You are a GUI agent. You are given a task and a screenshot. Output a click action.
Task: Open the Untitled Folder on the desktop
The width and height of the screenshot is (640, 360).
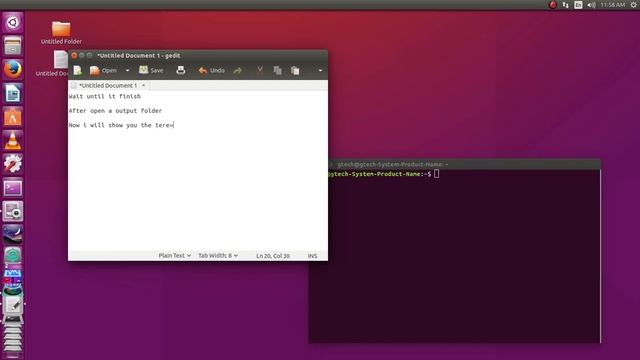coord(61,33)
